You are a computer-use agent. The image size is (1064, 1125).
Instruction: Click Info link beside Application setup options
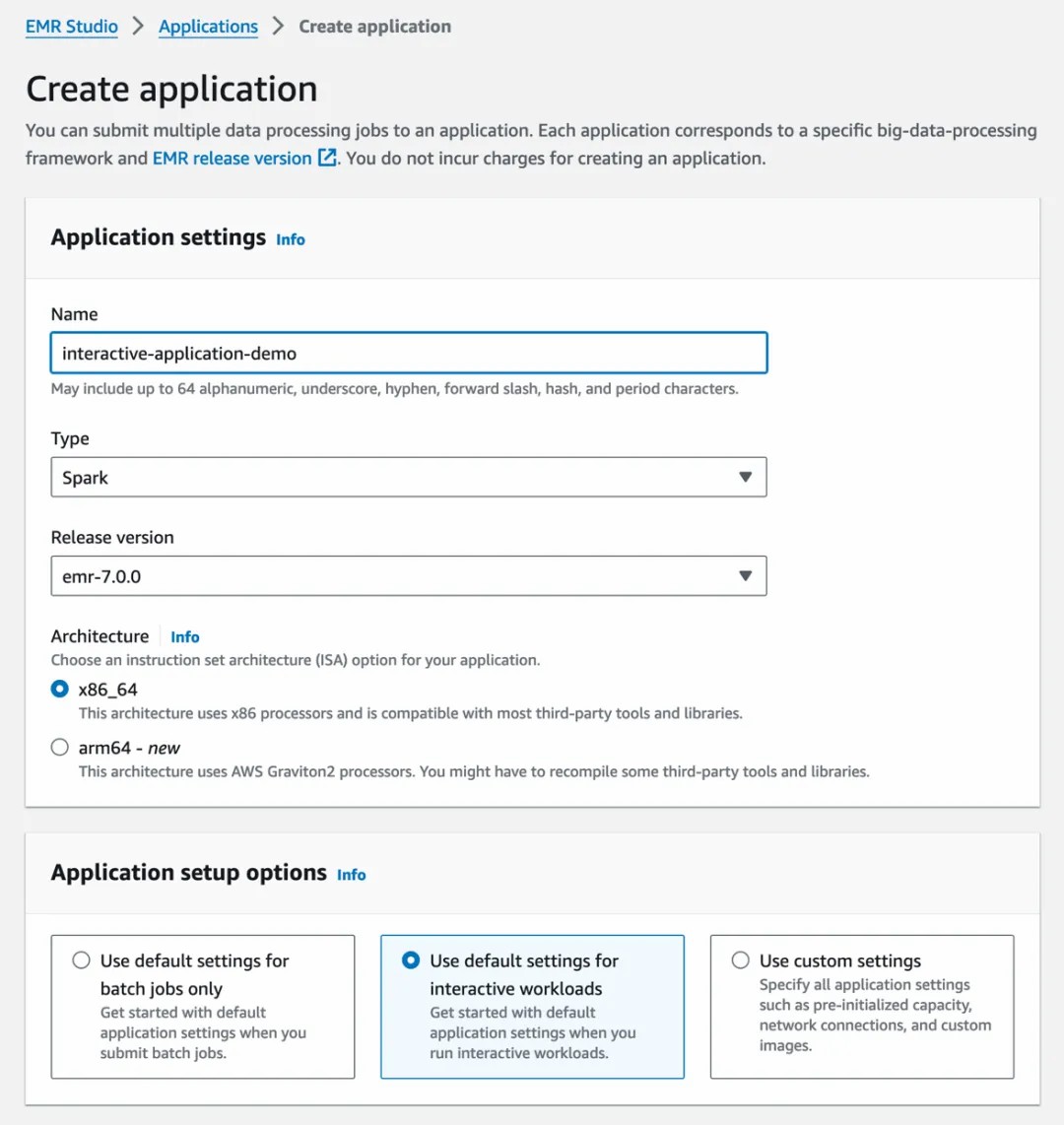352,875
